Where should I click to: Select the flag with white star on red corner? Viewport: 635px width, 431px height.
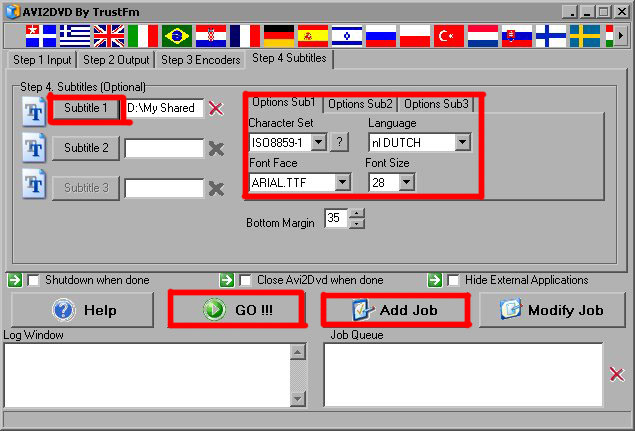coord(41,36)
